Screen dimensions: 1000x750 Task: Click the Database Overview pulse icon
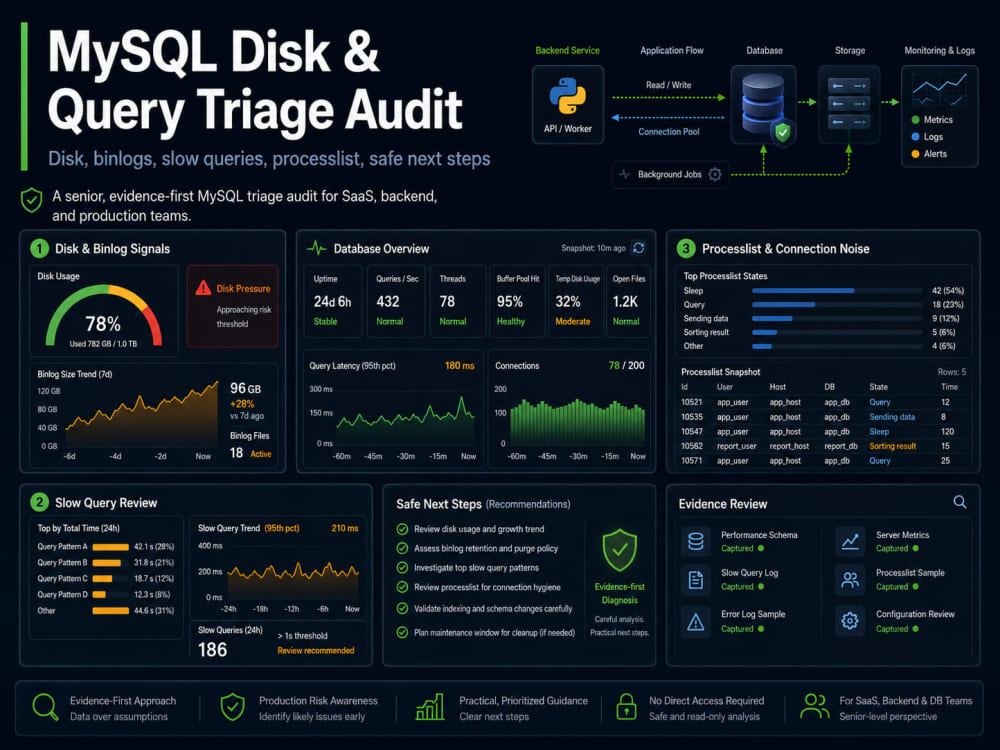(316, 248)
